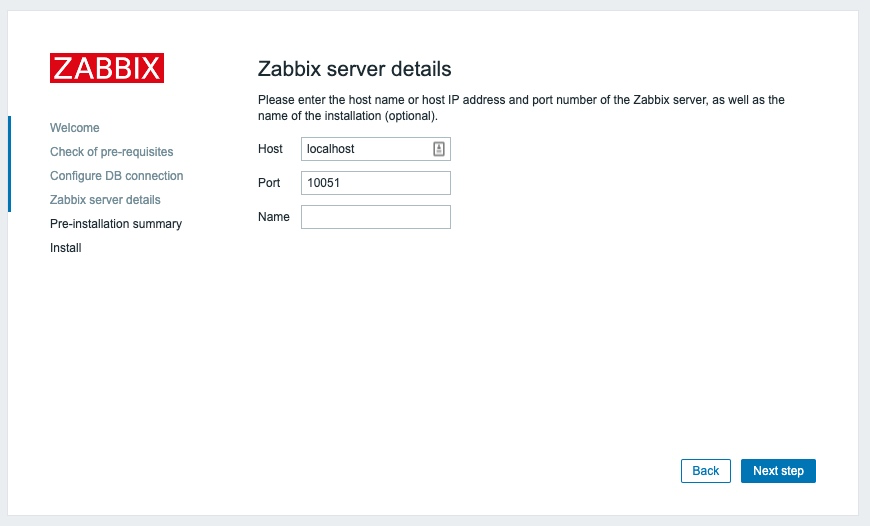Select Configure DB connection in the sidebar
Screen dimensions: 870x526
(116, 176)
